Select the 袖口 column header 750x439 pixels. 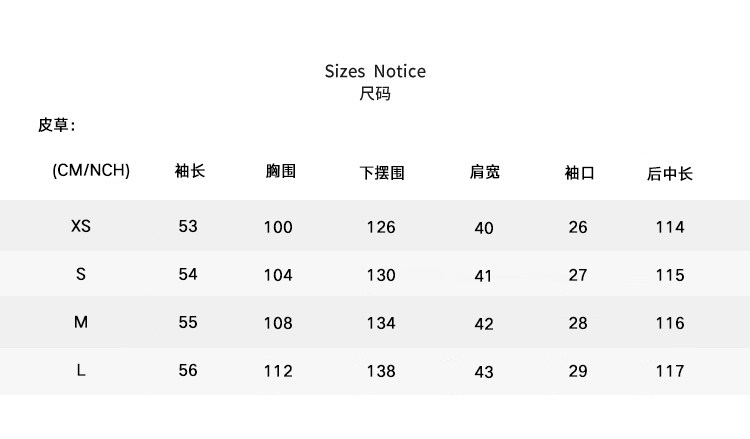pos(579,173)
